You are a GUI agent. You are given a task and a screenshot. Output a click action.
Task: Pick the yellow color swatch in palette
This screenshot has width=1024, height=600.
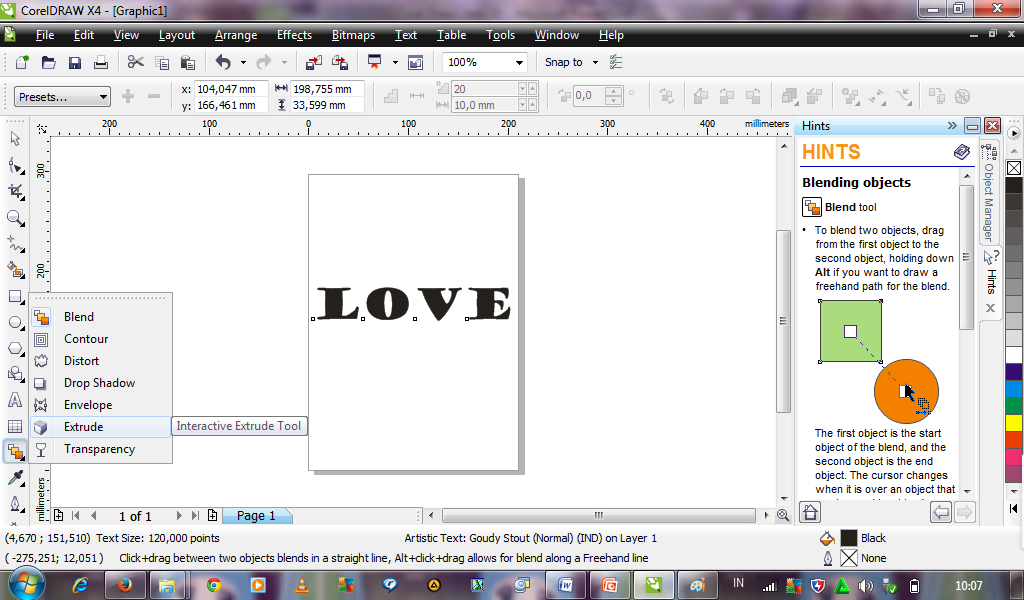tap(1014, 422)
